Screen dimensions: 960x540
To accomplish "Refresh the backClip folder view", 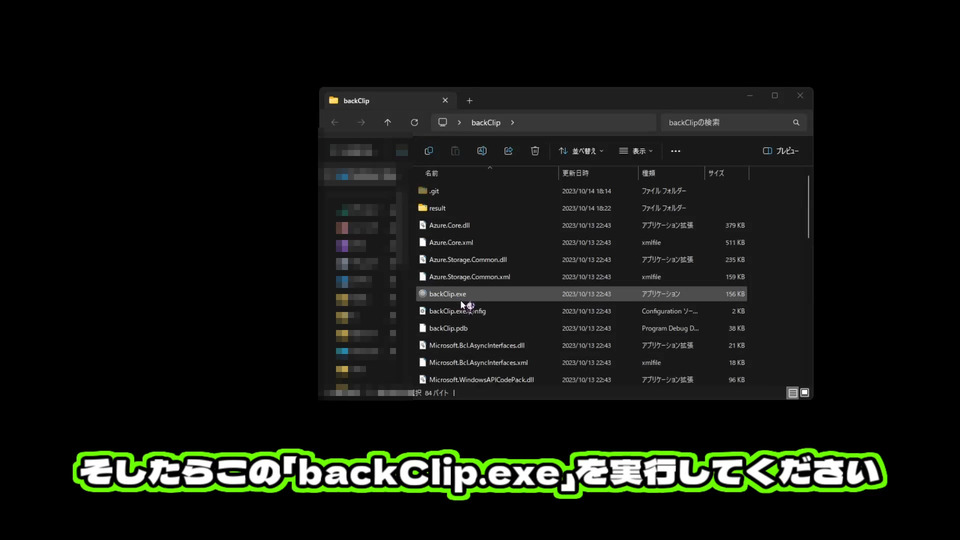I will (x=414, y=122).
